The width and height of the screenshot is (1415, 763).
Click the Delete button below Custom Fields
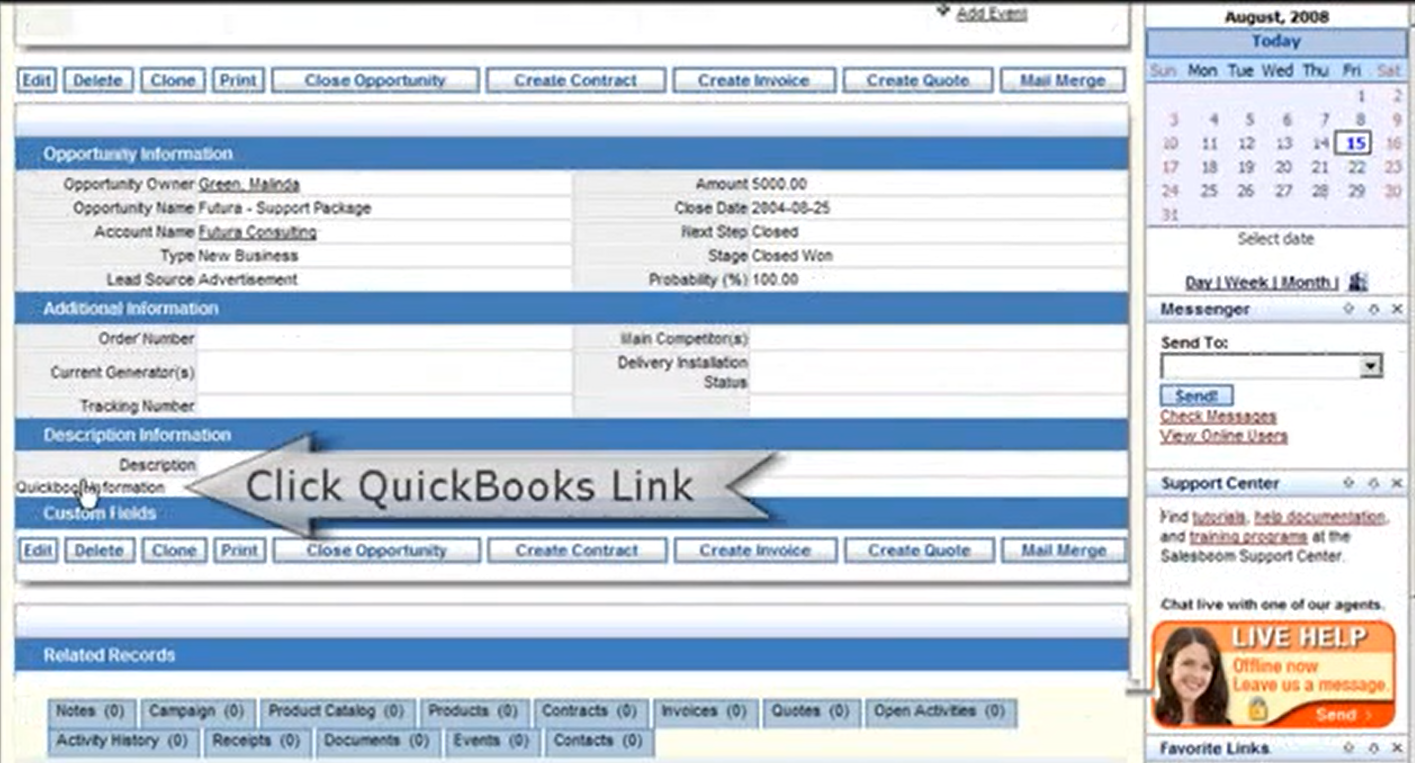[99, 550]
